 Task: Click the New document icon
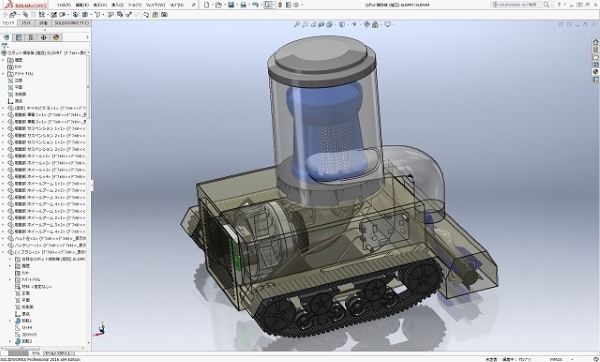point(207,5)
